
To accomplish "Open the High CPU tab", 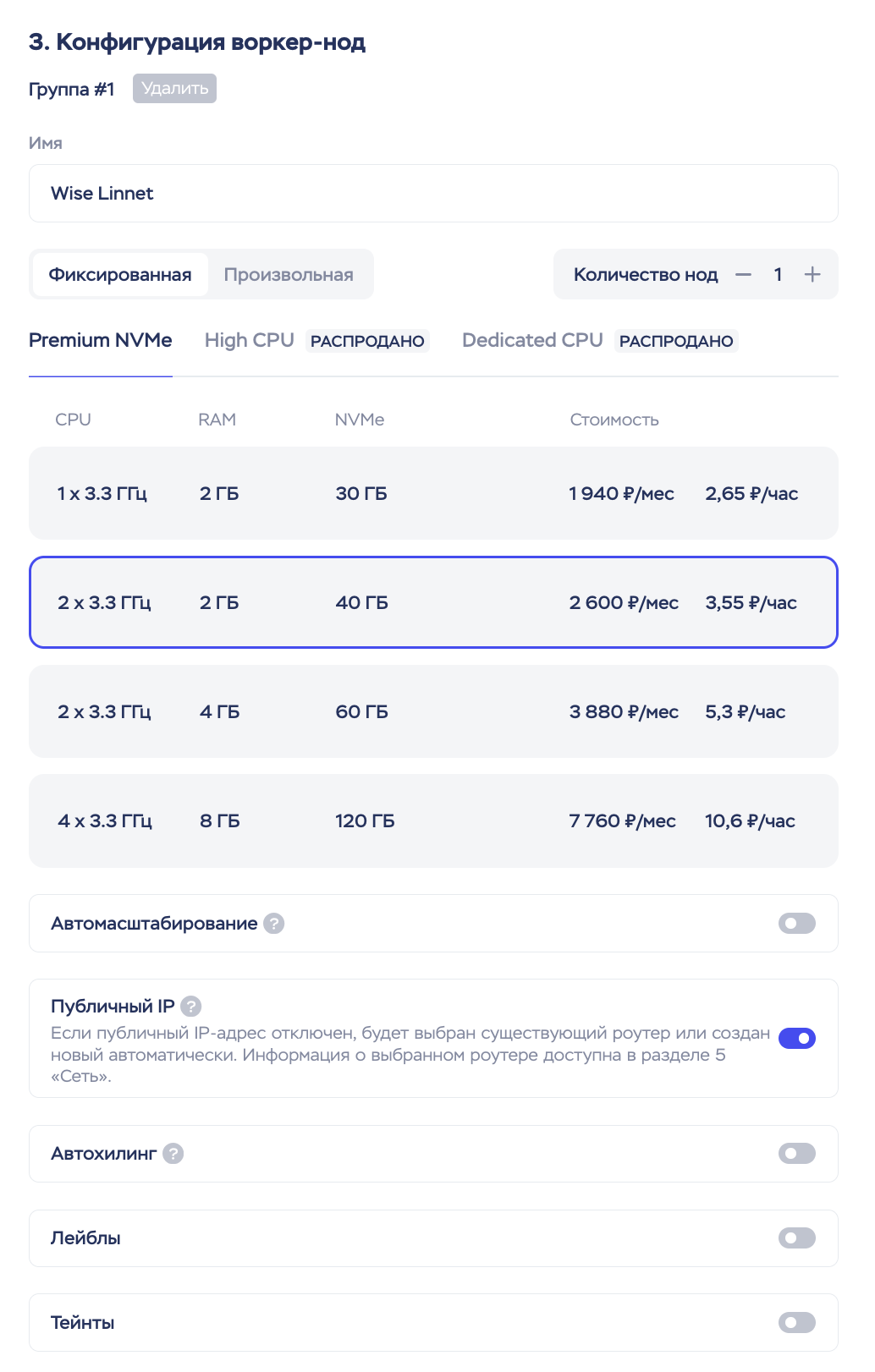I will coord(250,340).
